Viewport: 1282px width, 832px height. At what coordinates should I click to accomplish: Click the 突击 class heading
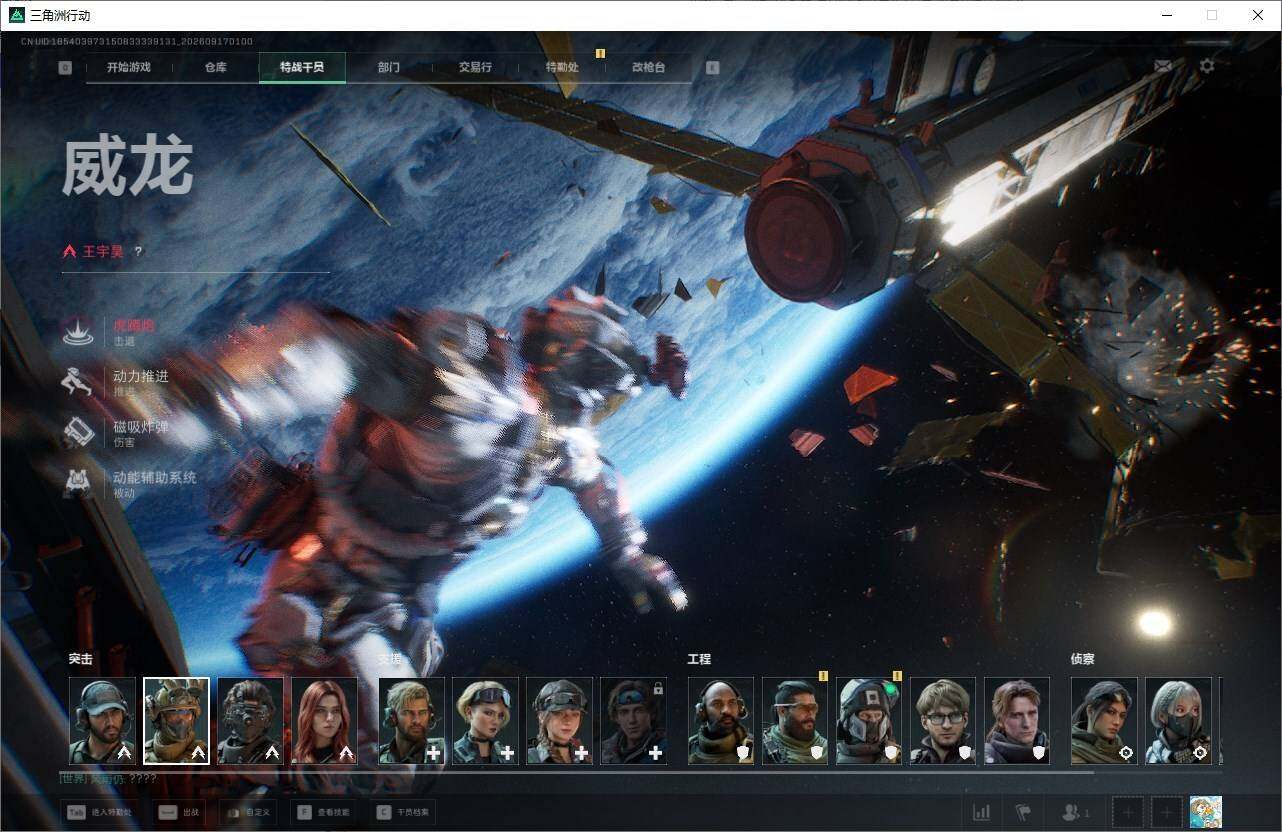(81, 659)
